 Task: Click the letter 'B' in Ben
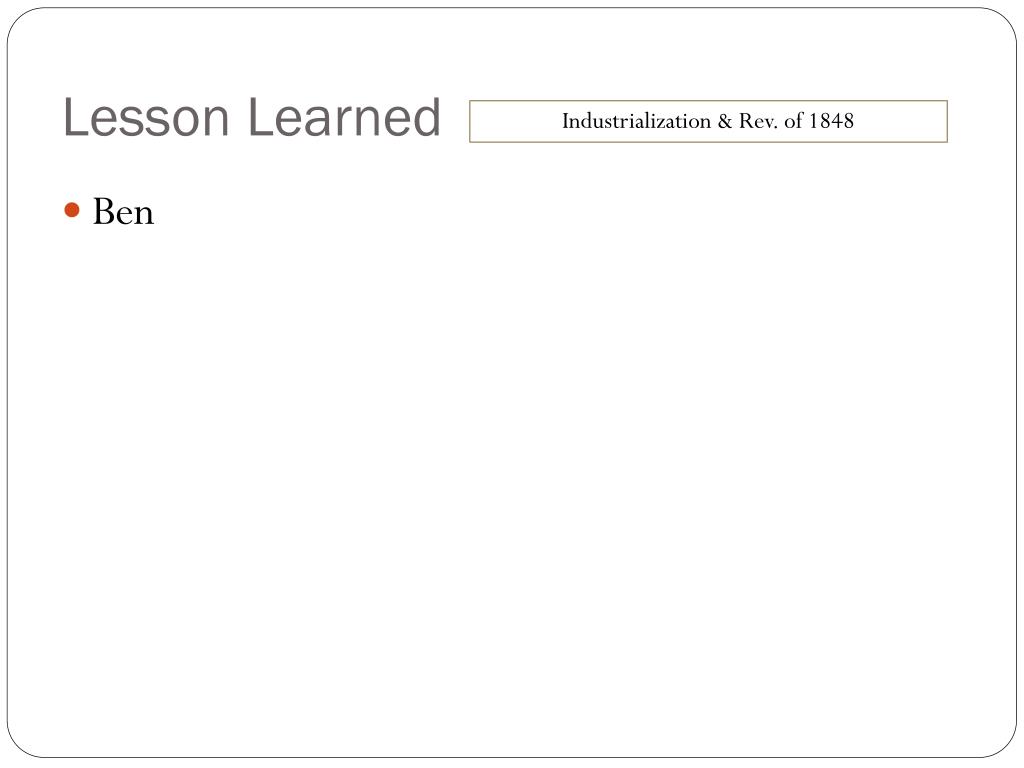coord(104,212)
